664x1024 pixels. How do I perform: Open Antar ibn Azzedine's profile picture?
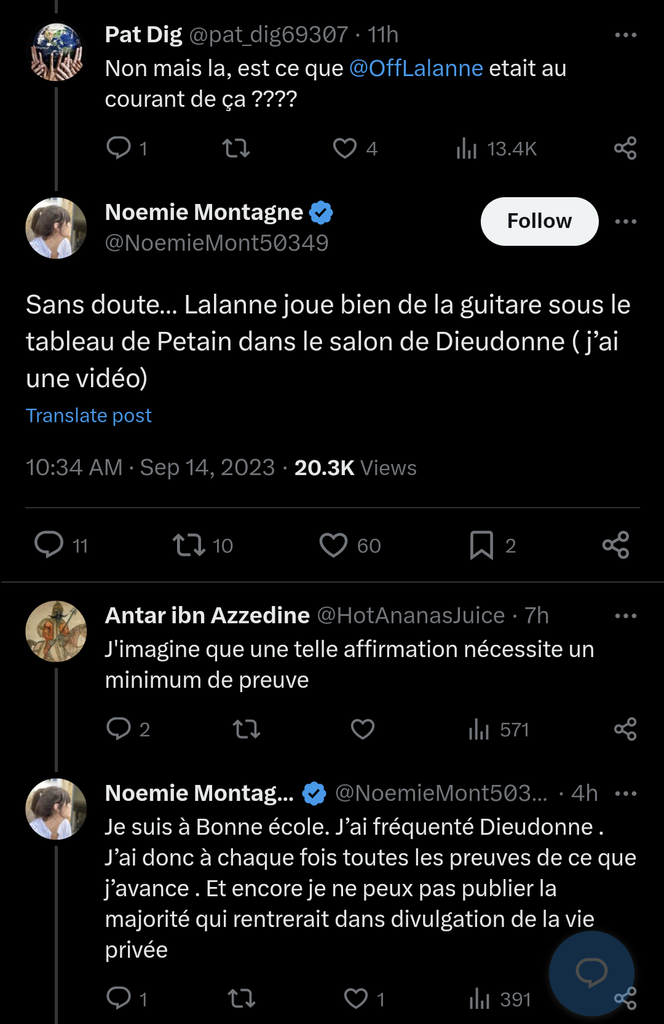[x=56, y=631]
